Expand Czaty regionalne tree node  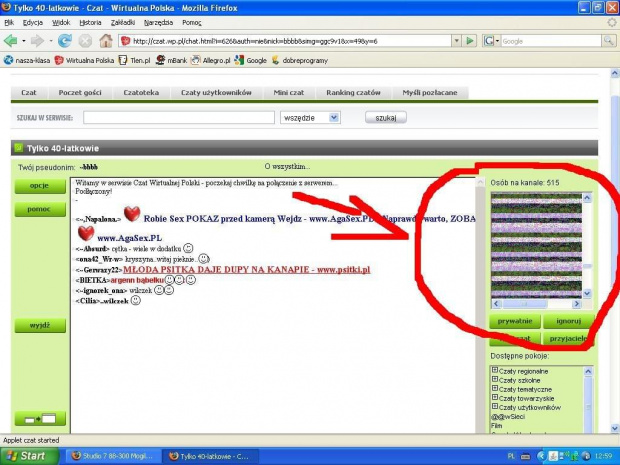pos(495,370)
